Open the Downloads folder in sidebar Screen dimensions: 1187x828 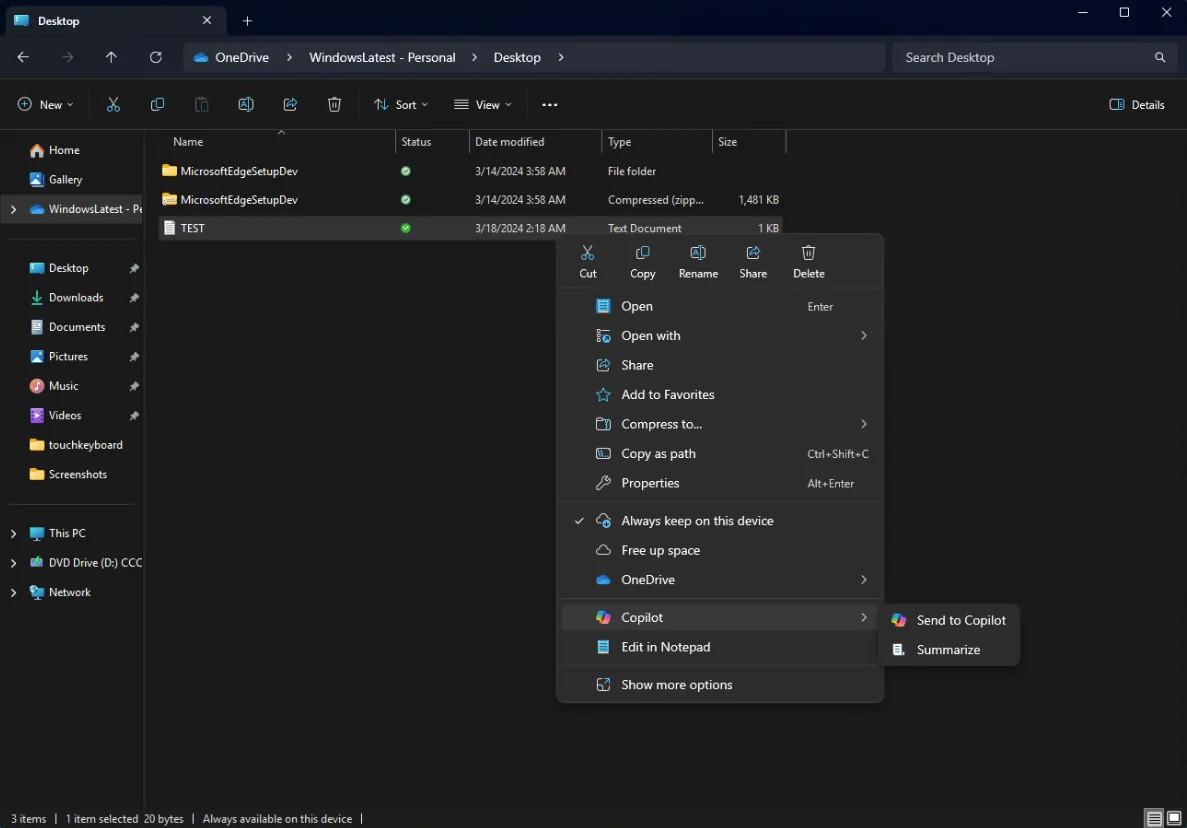(76, 298)
